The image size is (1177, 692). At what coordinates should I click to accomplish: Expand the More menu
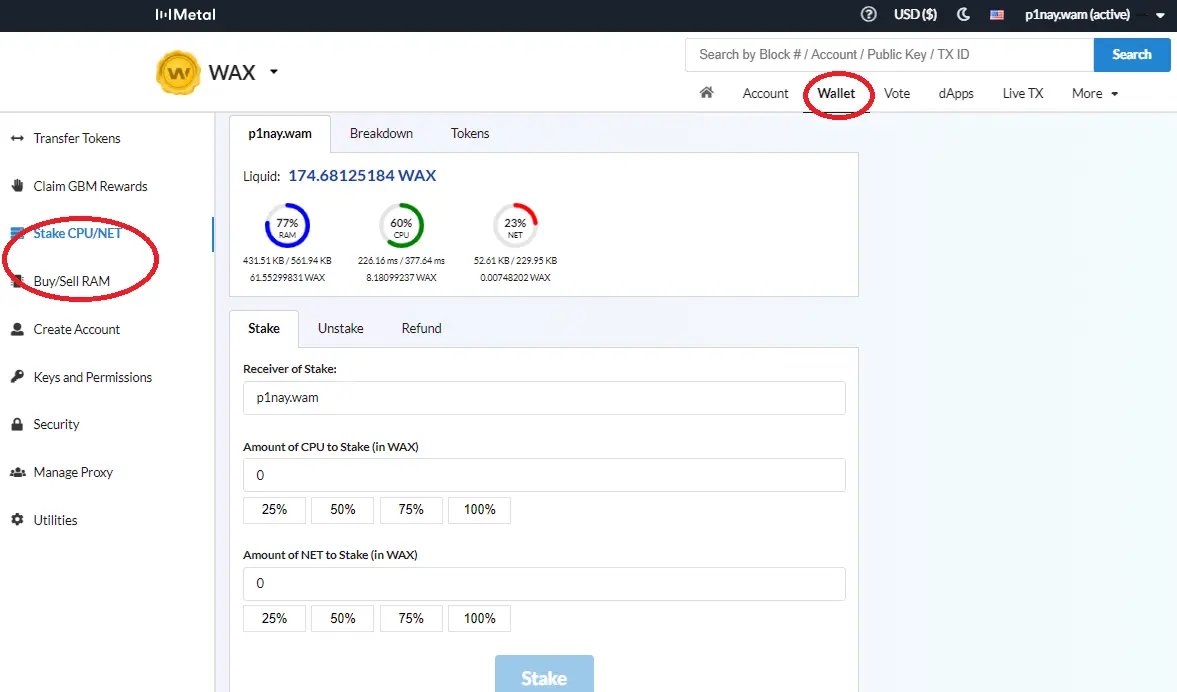[x=1094, y=93]
